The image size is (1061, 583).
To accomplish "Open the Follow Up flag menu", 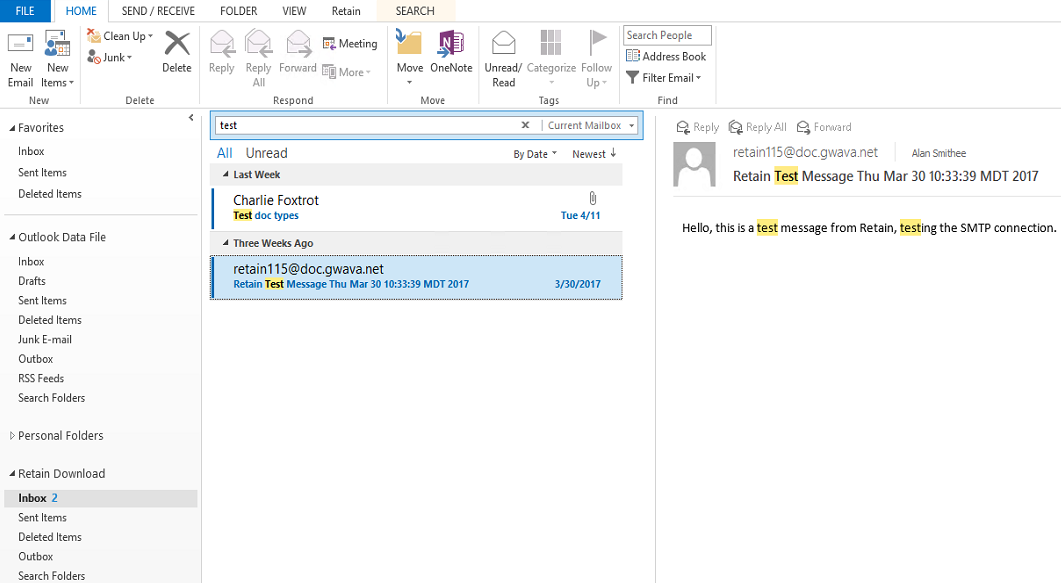I will click(x=596, y=60).
